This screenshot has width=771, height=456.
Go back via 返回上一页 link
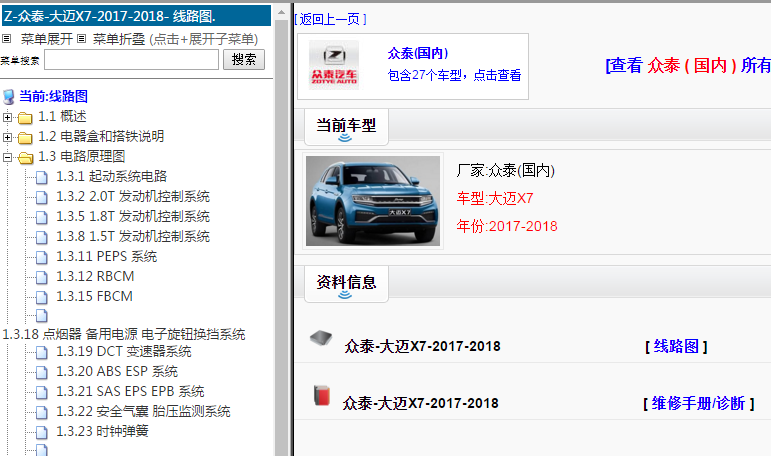(x=330, y=19)
